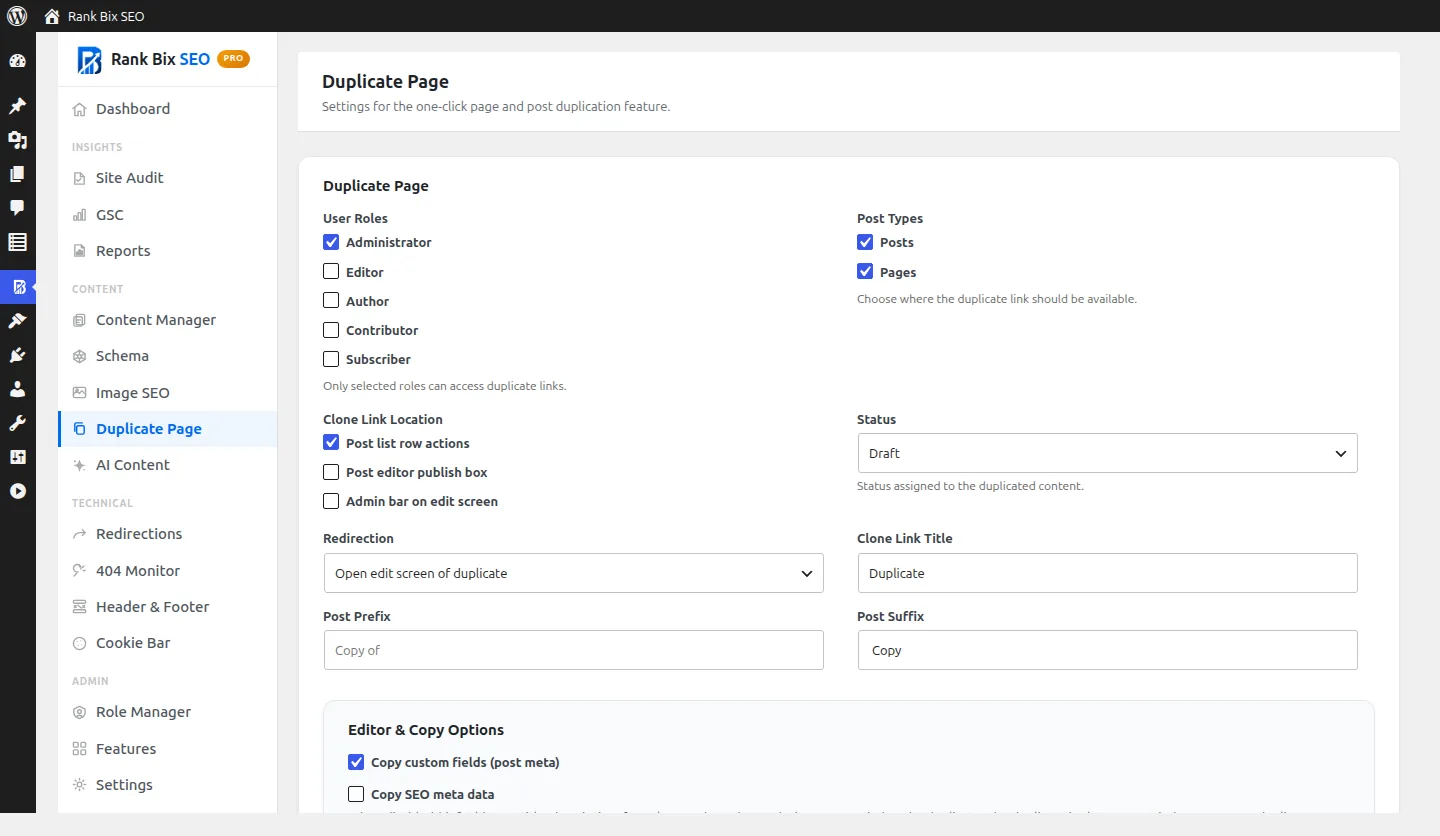
Task: Open the Pages icon in admin sidebar
Action: pyautogui.click(x=17, y=174)
